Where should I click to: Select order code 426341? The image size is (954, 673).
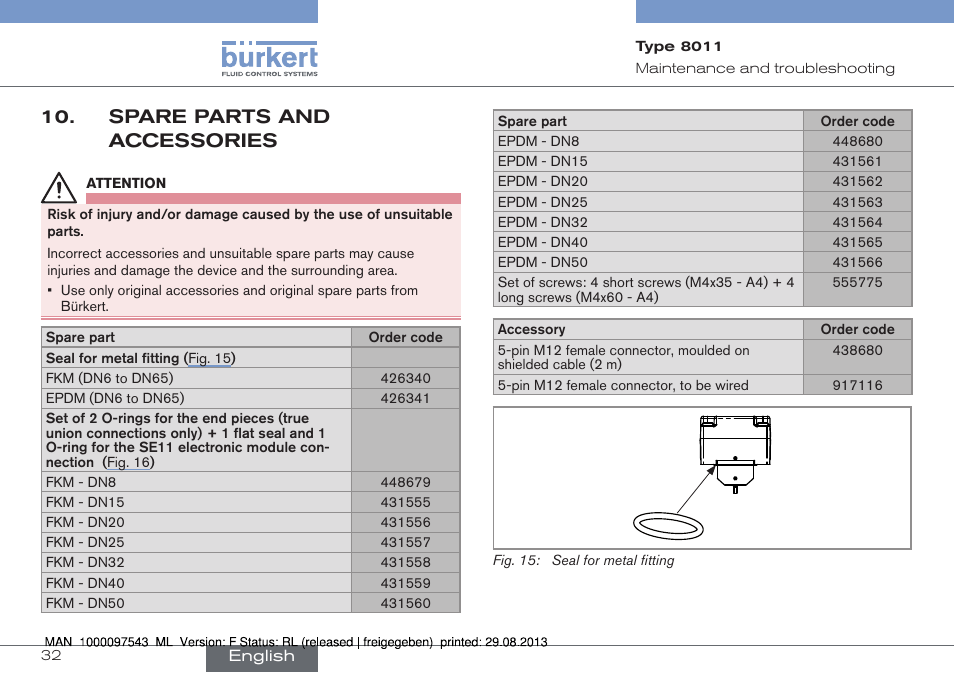coord(405,399)
